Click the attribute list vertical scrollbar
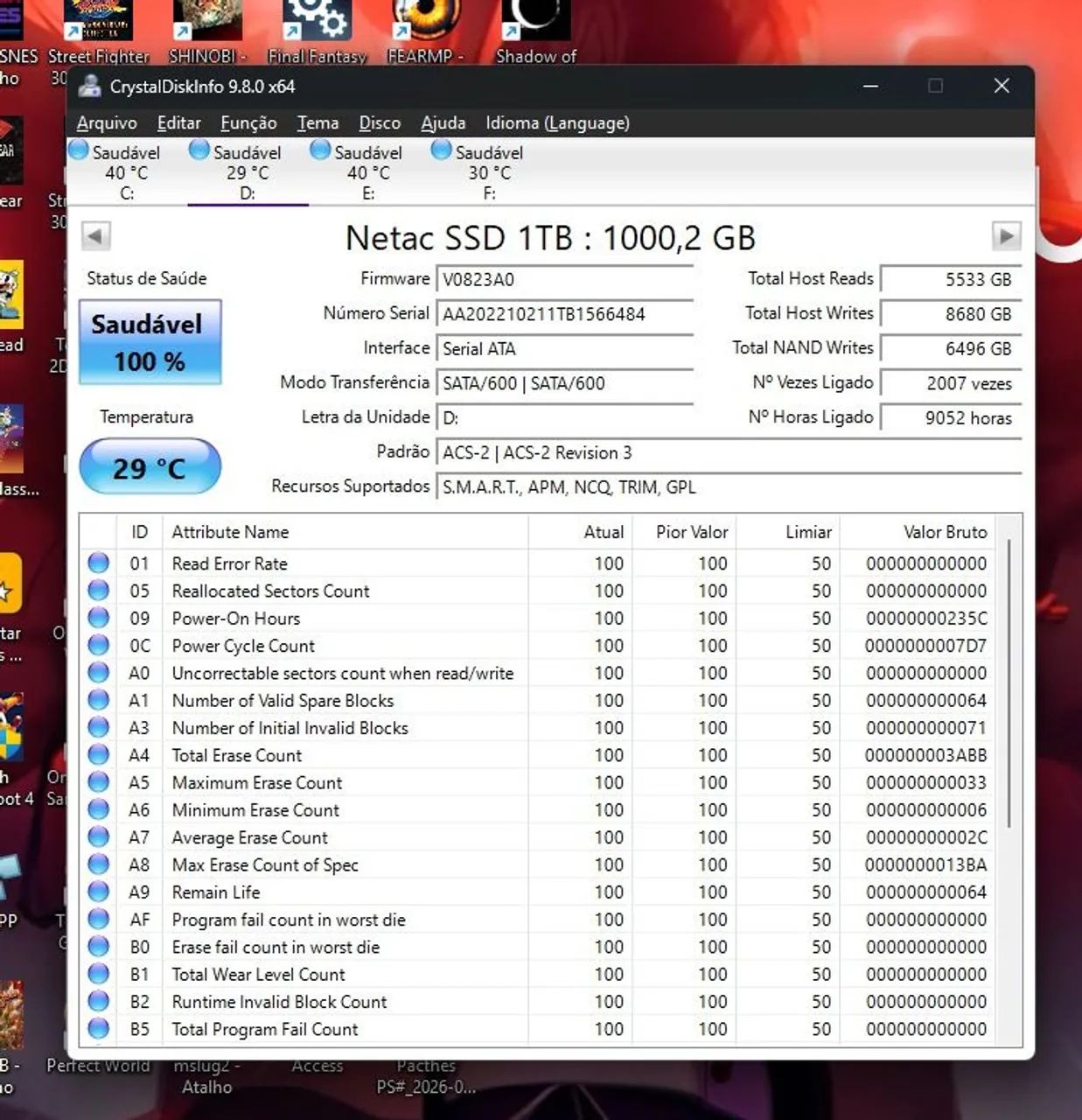 pyautogui.click(x=1009, y=684)
